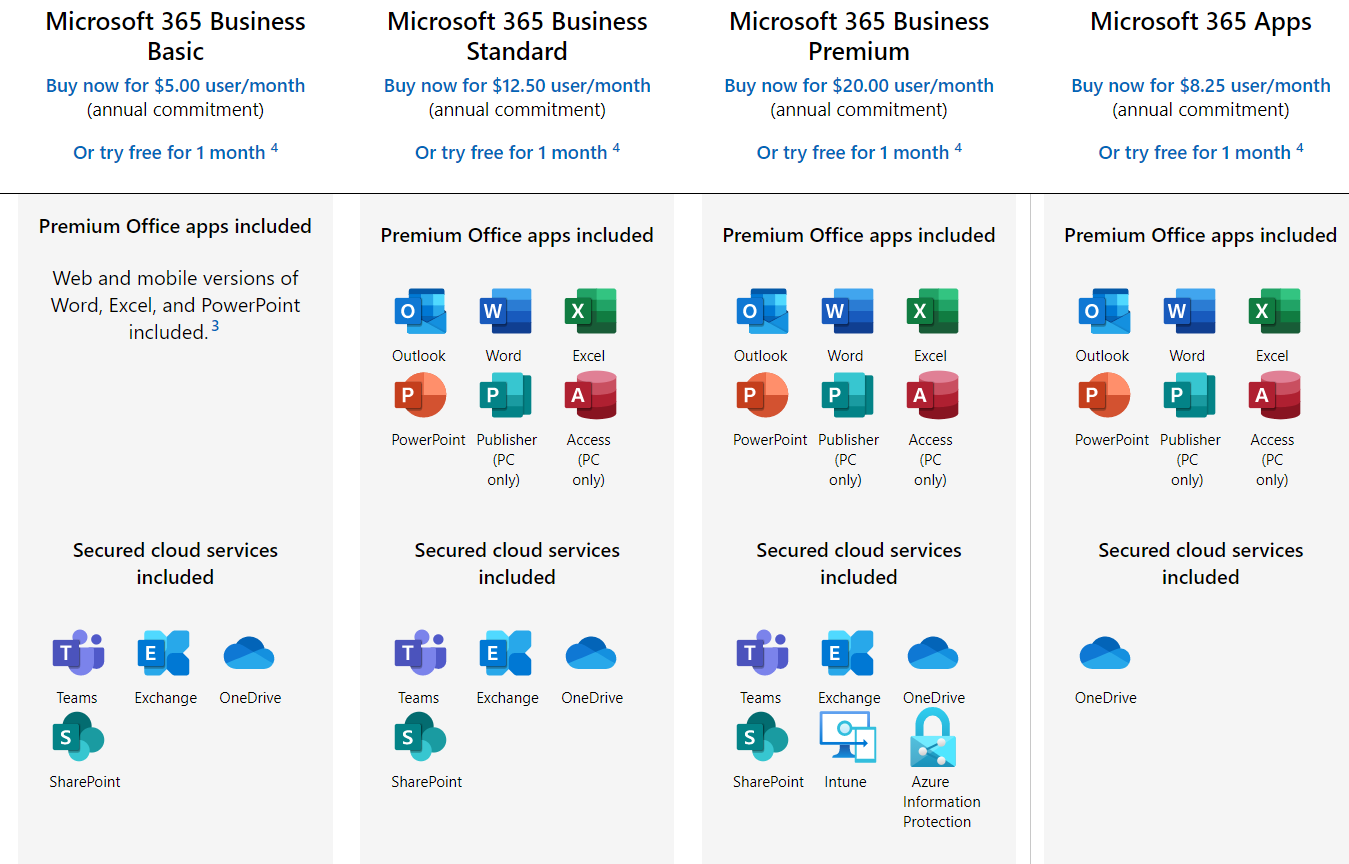Viewport: 1349px width, 864px height.
Task: Open footnote 3 next to PowerPoint included
Action: tap(215, 326)
